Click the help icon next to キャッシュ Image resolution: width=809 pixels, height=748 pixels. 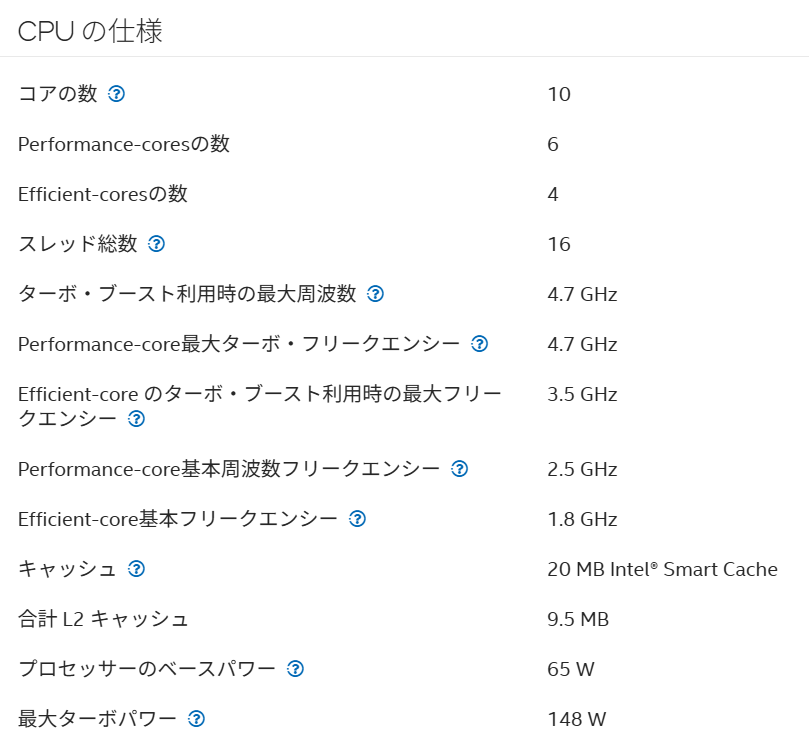(136, 569)
